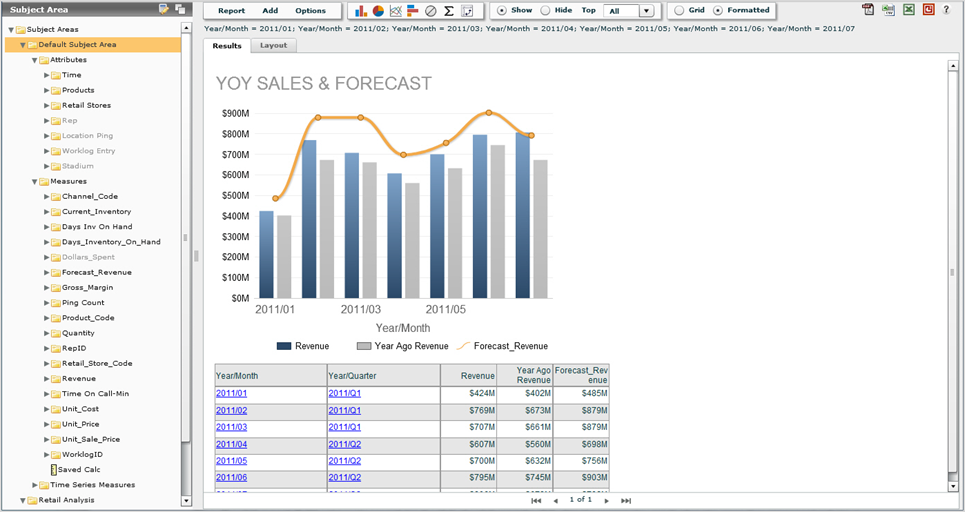Click the bar chart icon in toolbar
This screenshot has height=512, width=965.
(x=361, y=11)
